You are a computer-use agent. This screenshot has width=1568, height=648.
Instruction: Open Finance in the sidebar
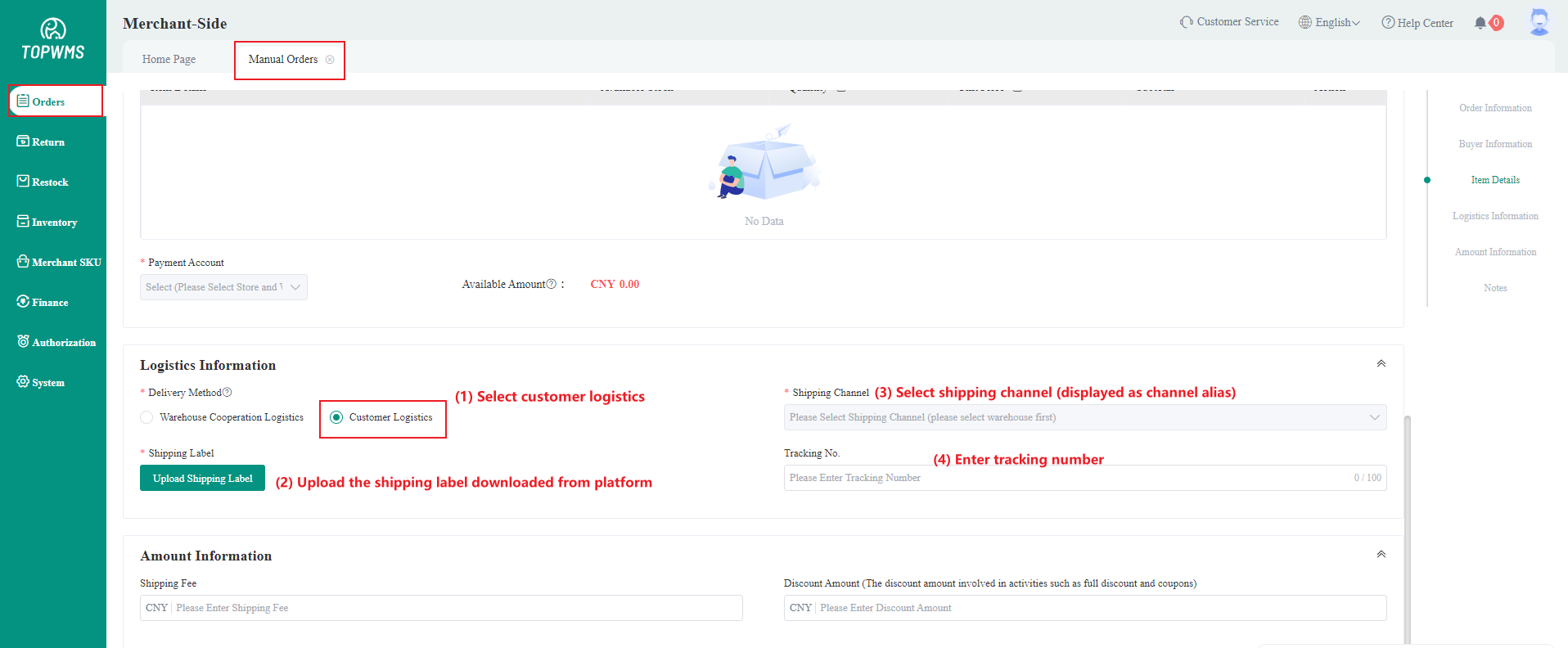click(x=50, y=303)
